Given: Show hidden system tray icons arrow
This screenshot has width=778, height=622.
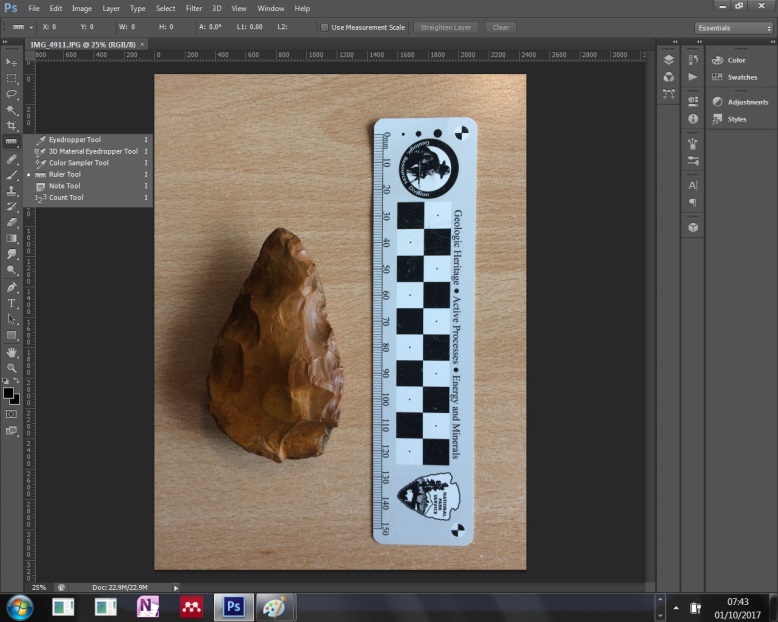Looking at the screenshot, I should [x=676, y=608].
